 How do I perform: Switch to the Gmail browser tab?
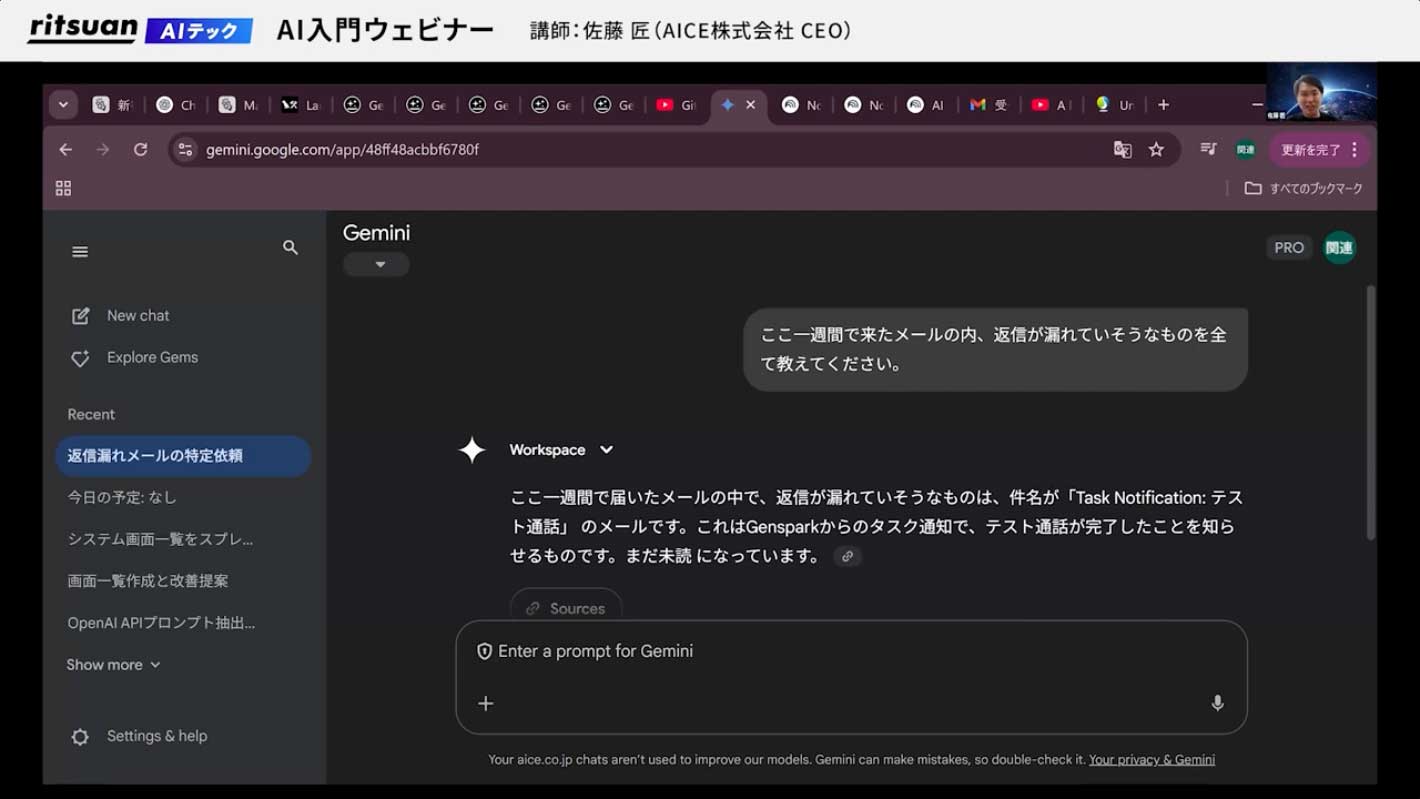point(987,104)
